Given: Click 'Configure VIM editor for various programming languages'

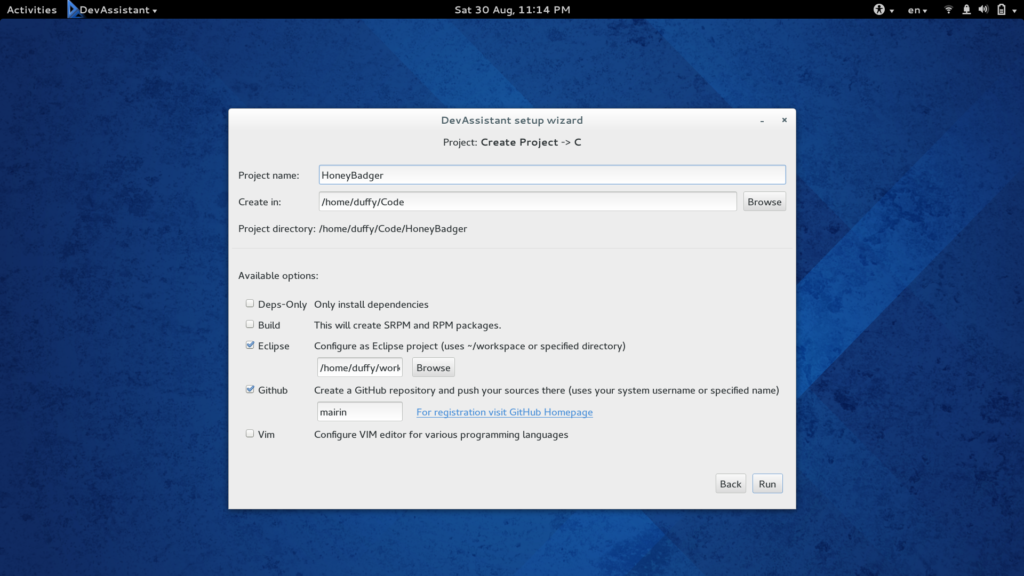Looking at the screenshot, I should point(441,434).
